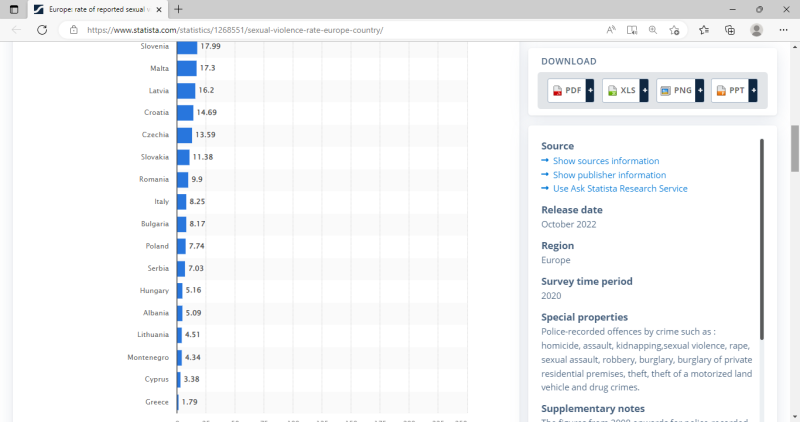Open Settings and more menu
Image resolution: width=800 pixels, height=422 pixels.
pyautogui.click(x=783, y=30)
